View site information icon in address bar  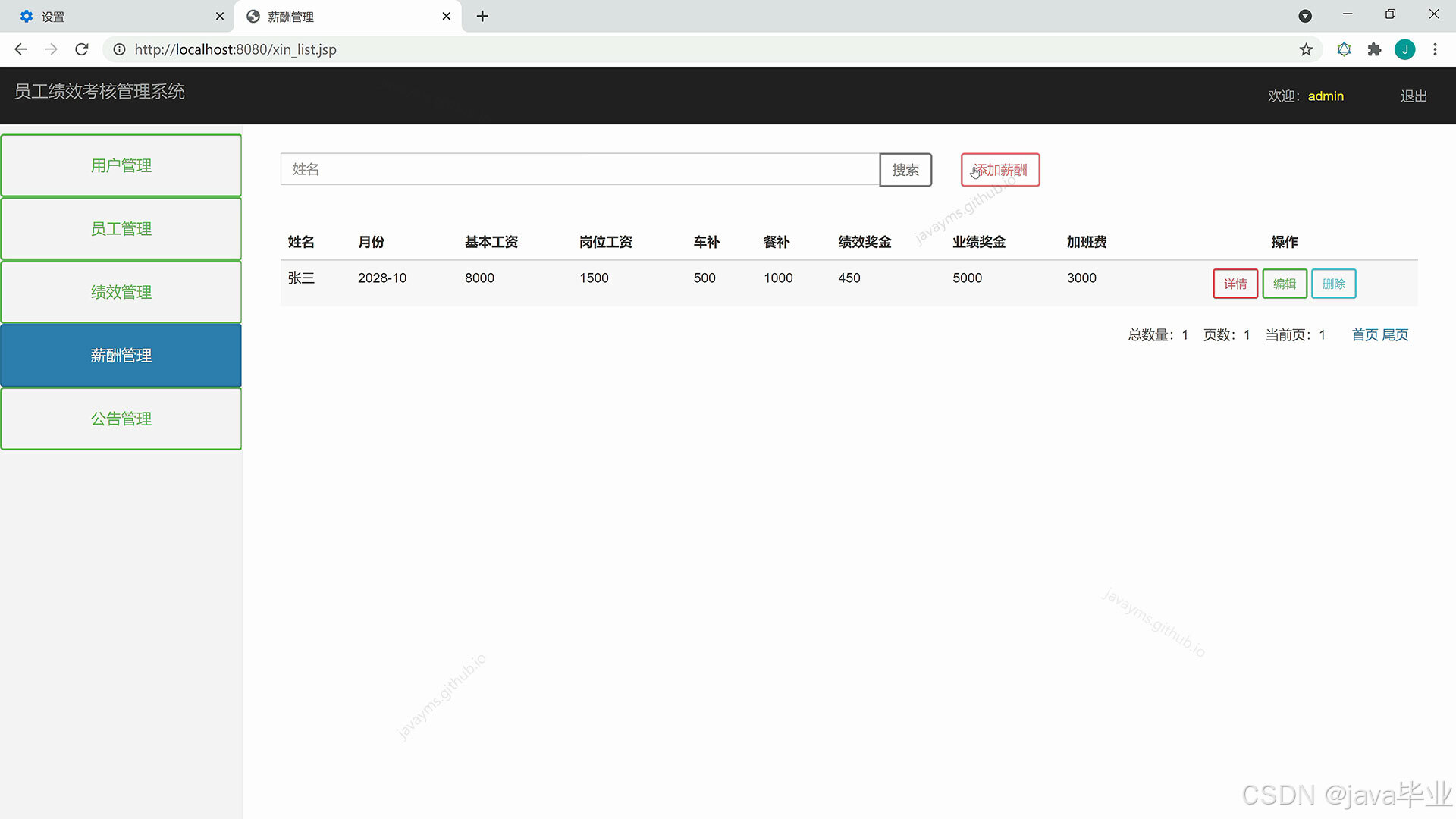[x=119, y=49]
